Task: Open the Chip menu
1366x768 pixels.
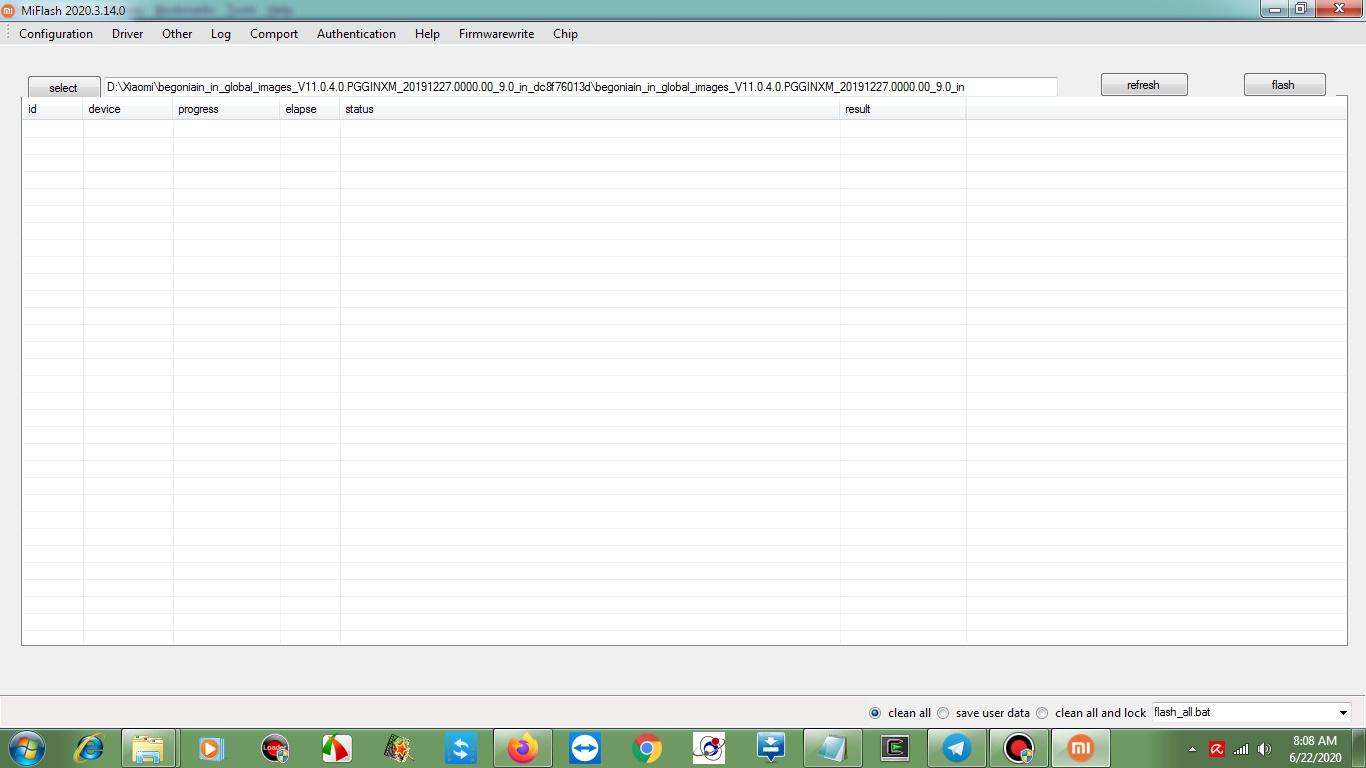Action: click(x=565, y=34)
